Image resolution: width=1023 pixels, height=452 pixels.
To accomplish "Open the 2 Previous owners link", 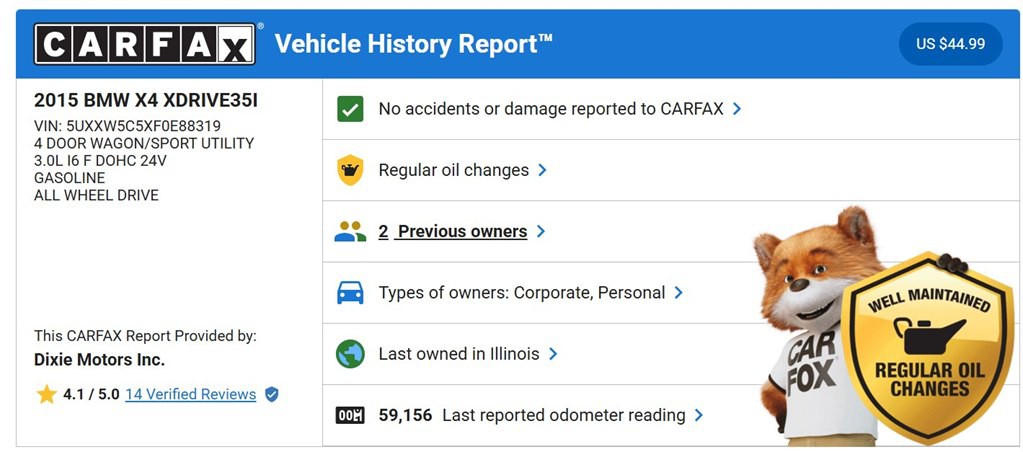I will (x=453, y=232).
